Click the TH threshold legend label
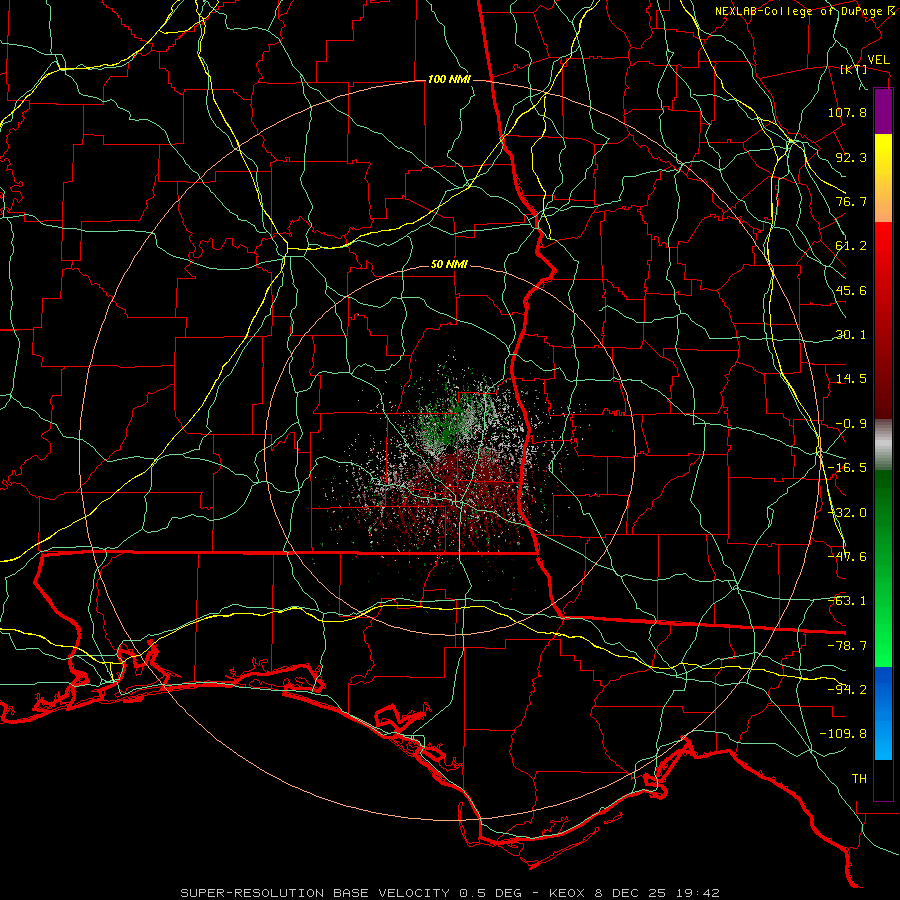This screenshot has width=900, height=900. tap(859, 779)
